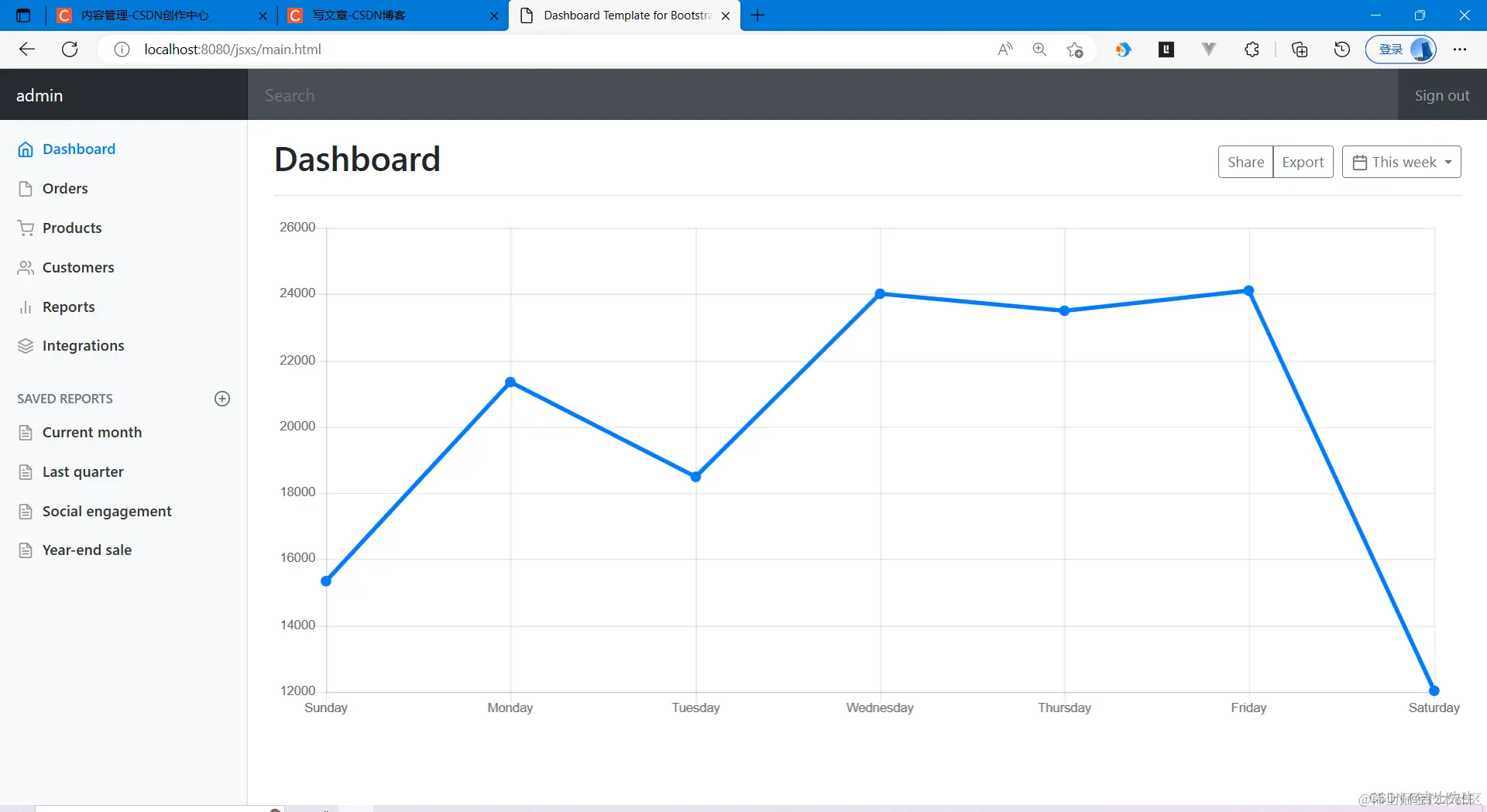Click the Tuesday data point on chart
The height and width of the screenshot is (812, 1487).
click(x=695, y=477)
